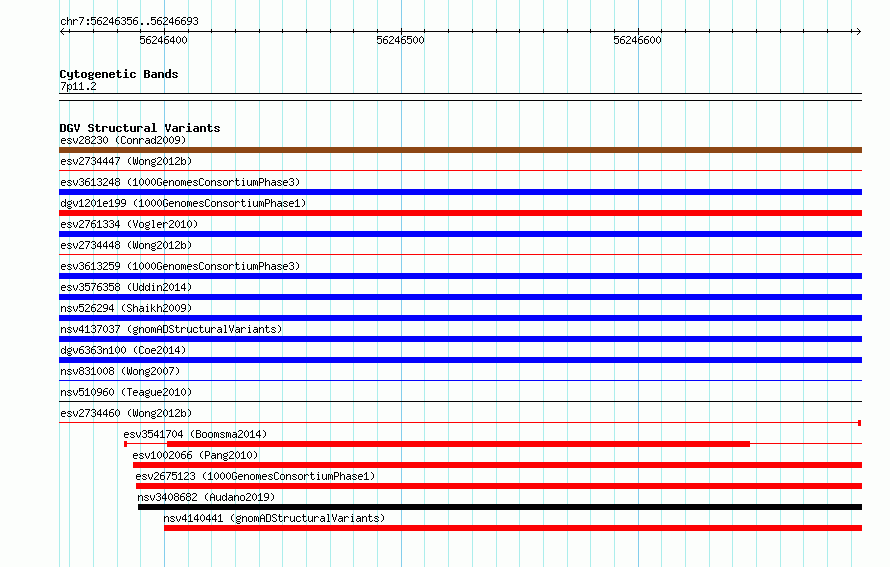Select the blue esv3576358 variant bar
The height and width of the screenshot is (567, 890).
click(x=460, y=297)
